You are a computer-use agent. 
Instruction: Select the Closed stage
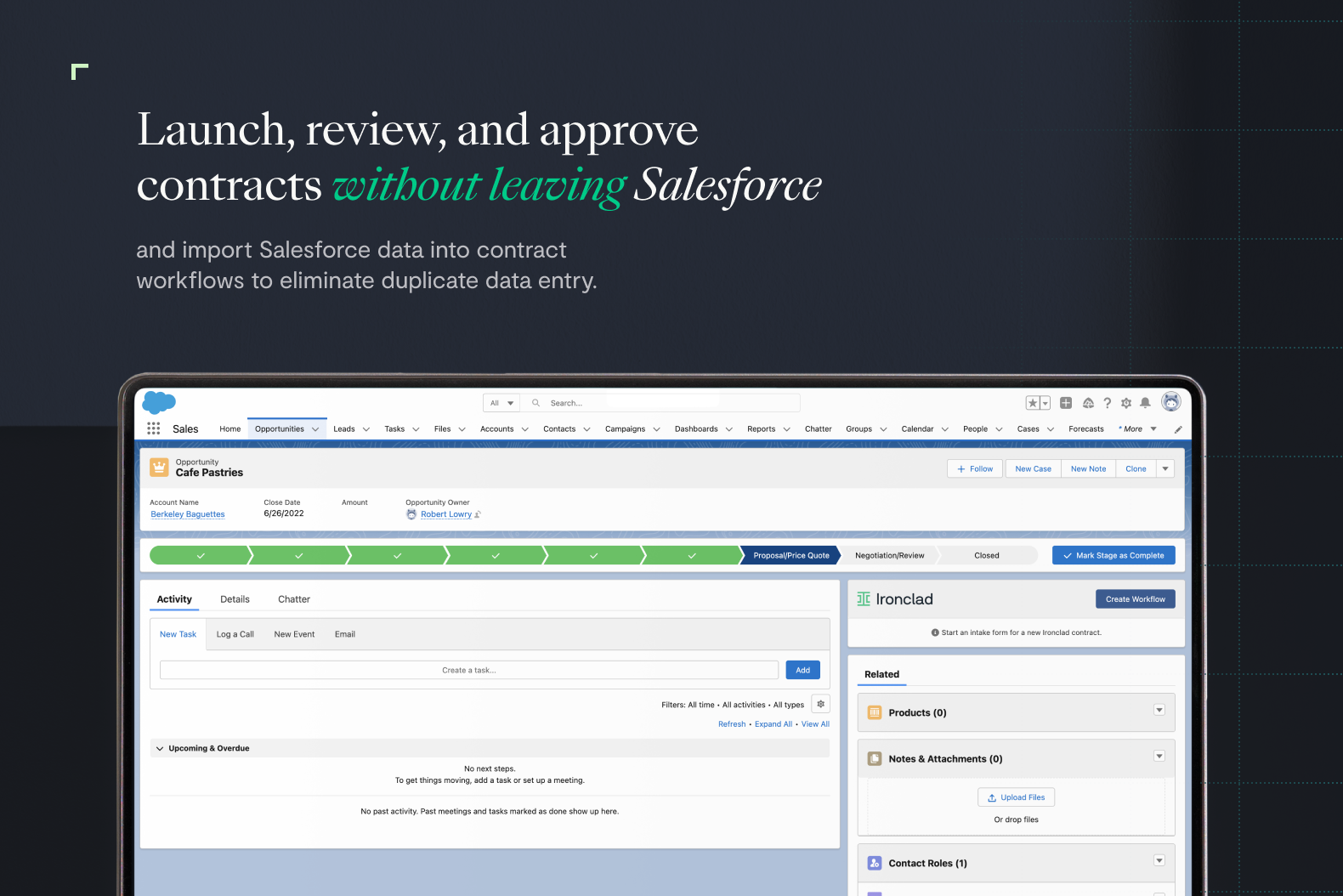click(x=987, y=555)
